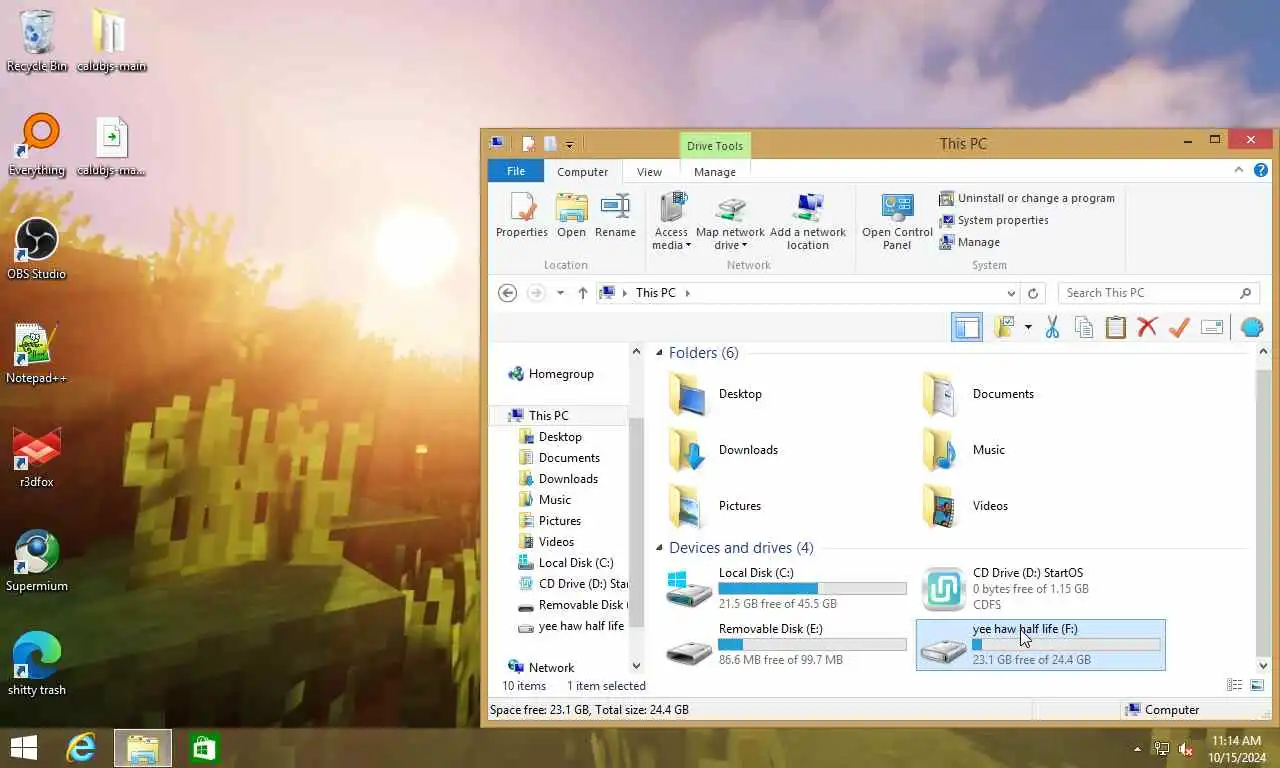Open Internet Explorer from the taskbar
Screen dimensions: 1280x768
click(81, 748)
